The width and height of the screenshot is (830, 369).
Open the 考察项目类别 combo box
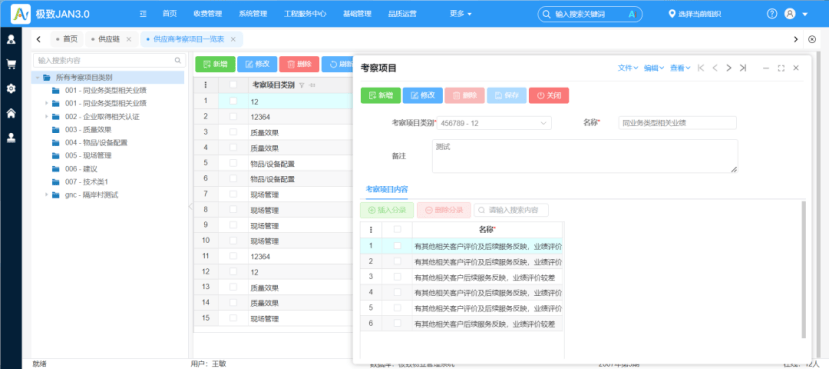click(494, 123)
